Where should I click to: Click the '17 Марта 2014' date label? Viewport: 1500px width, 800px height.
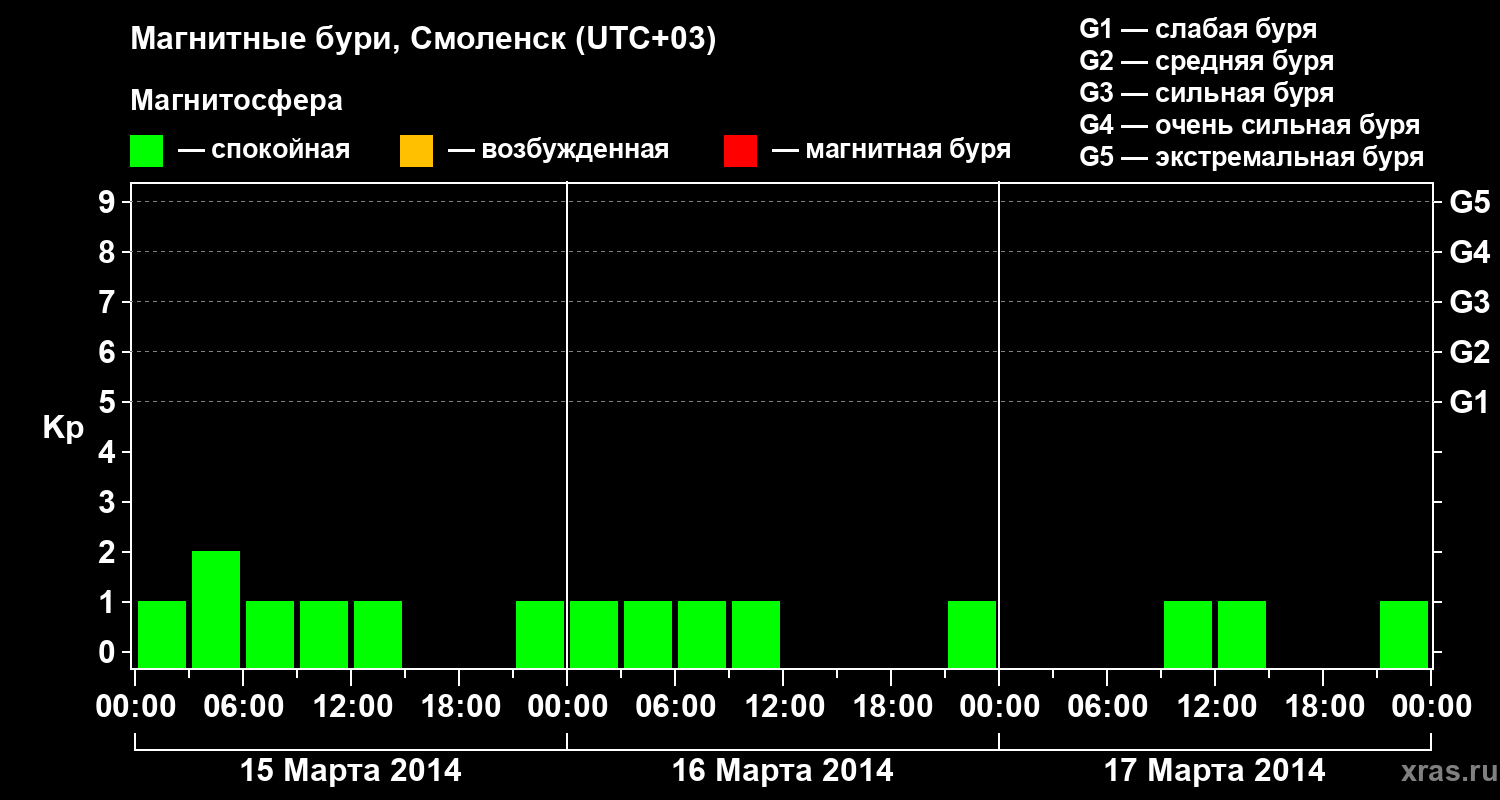(x=1215, y=771)
